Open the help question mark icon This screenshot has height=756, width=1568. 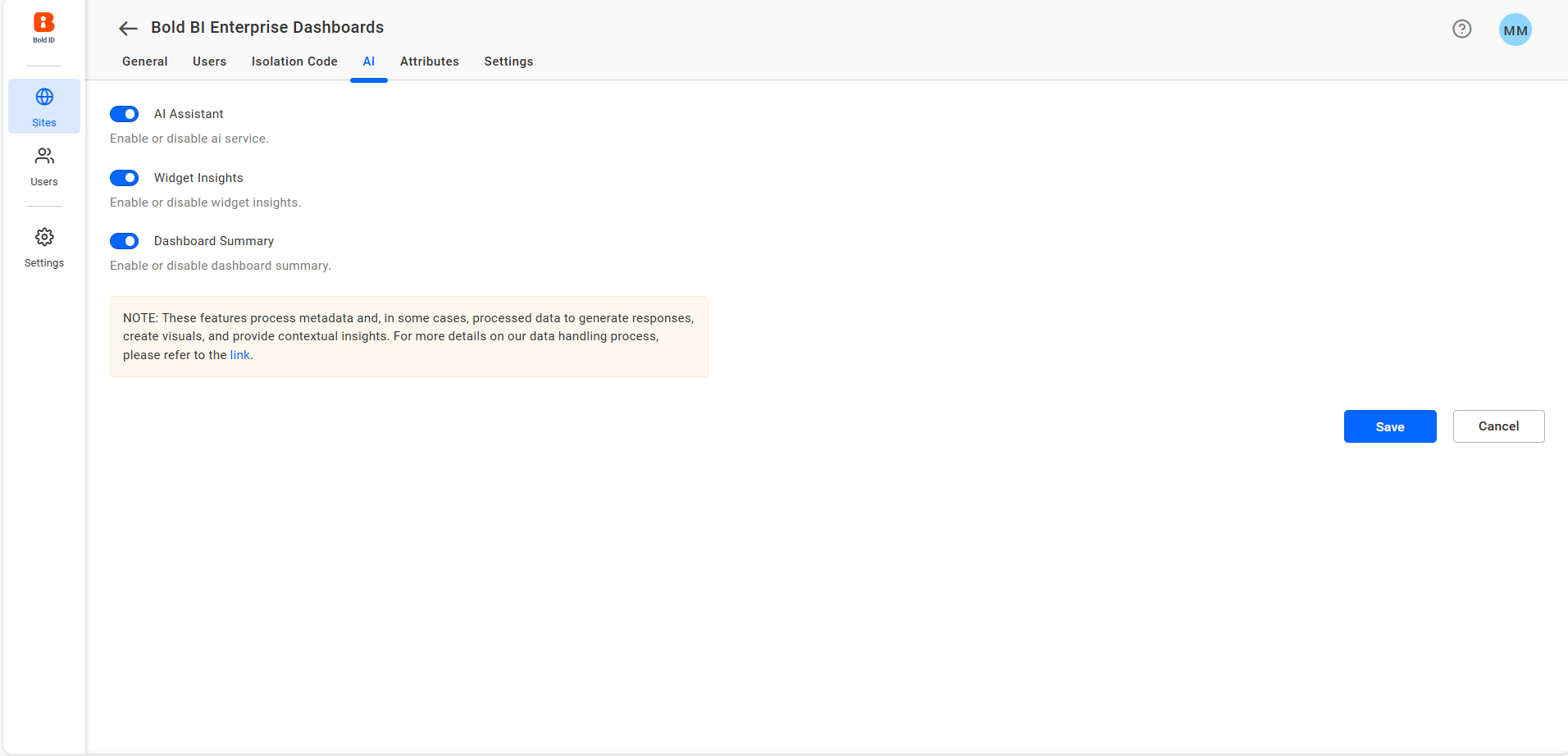point(1461,29)
